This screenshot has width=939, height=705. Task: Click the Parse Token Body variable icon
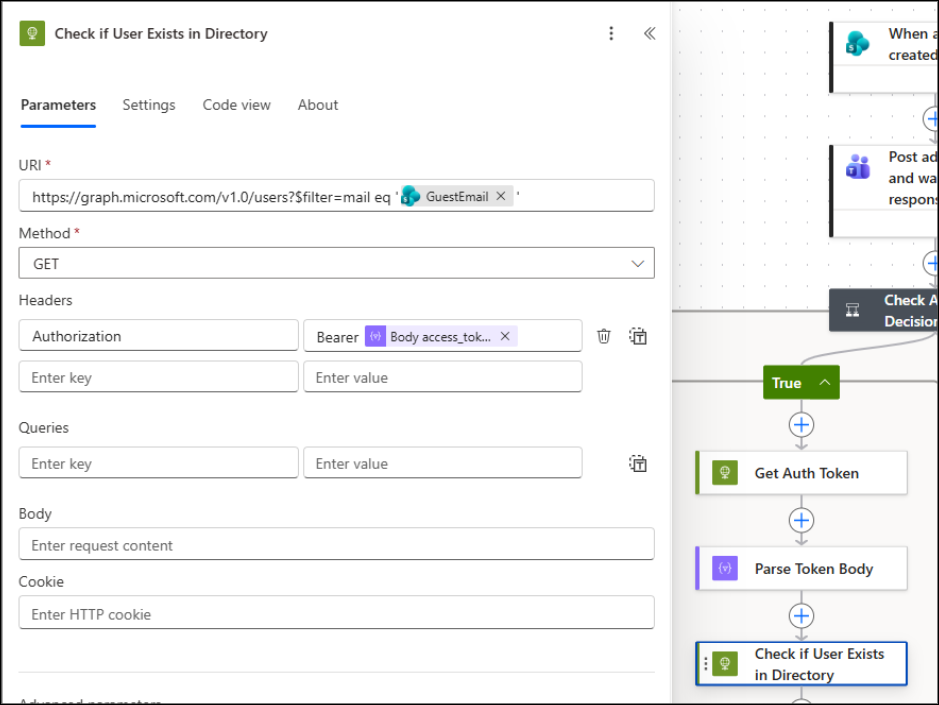click(725, 569)
